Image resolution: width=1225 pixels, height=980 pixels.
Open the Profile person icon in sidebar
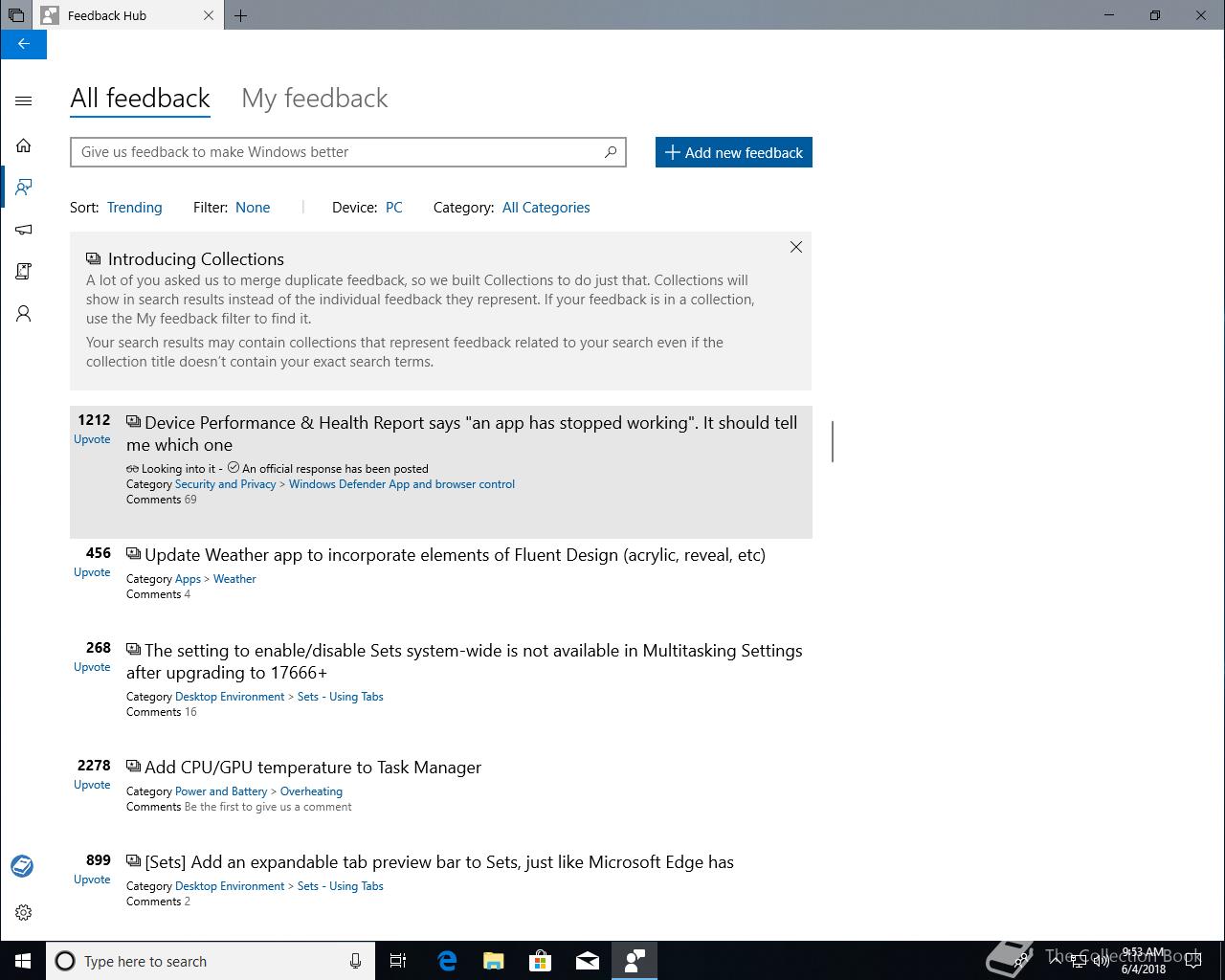point(24,314)
